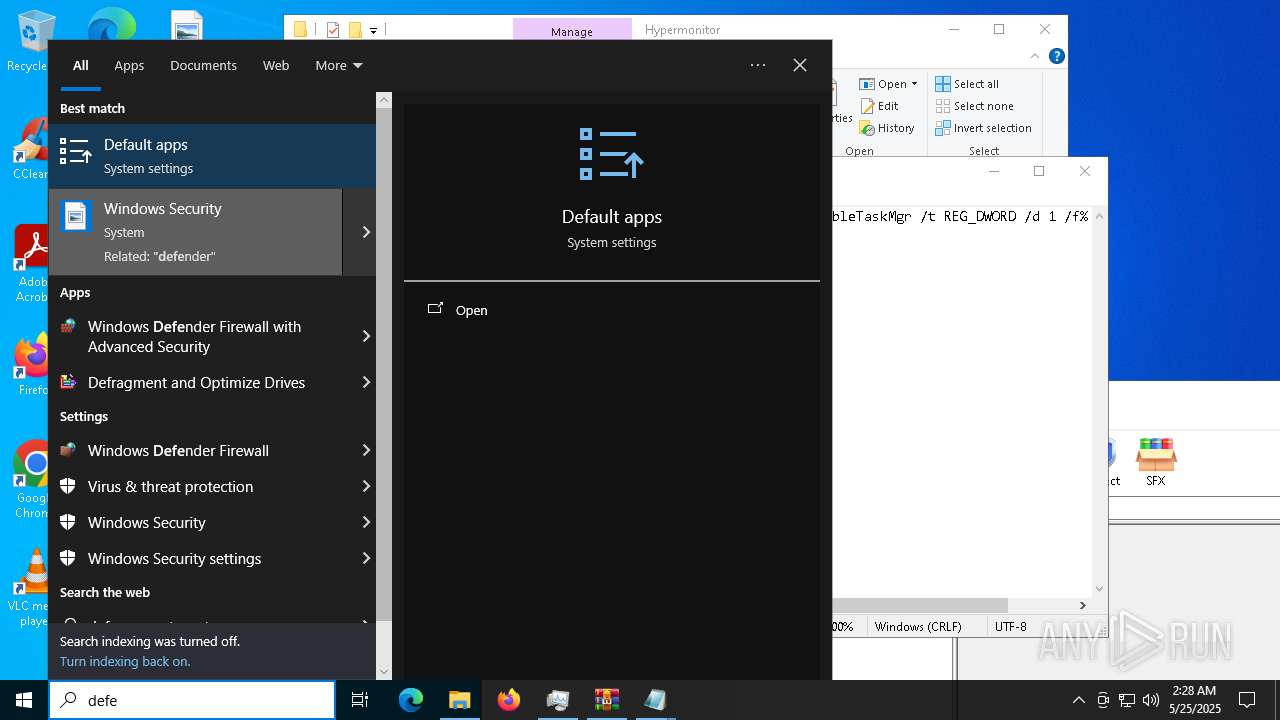This screenshot has width=1280, height=720.
Task: Open Windows Defender Firewall with Advanced Security
Action: (x=200, y=336)
